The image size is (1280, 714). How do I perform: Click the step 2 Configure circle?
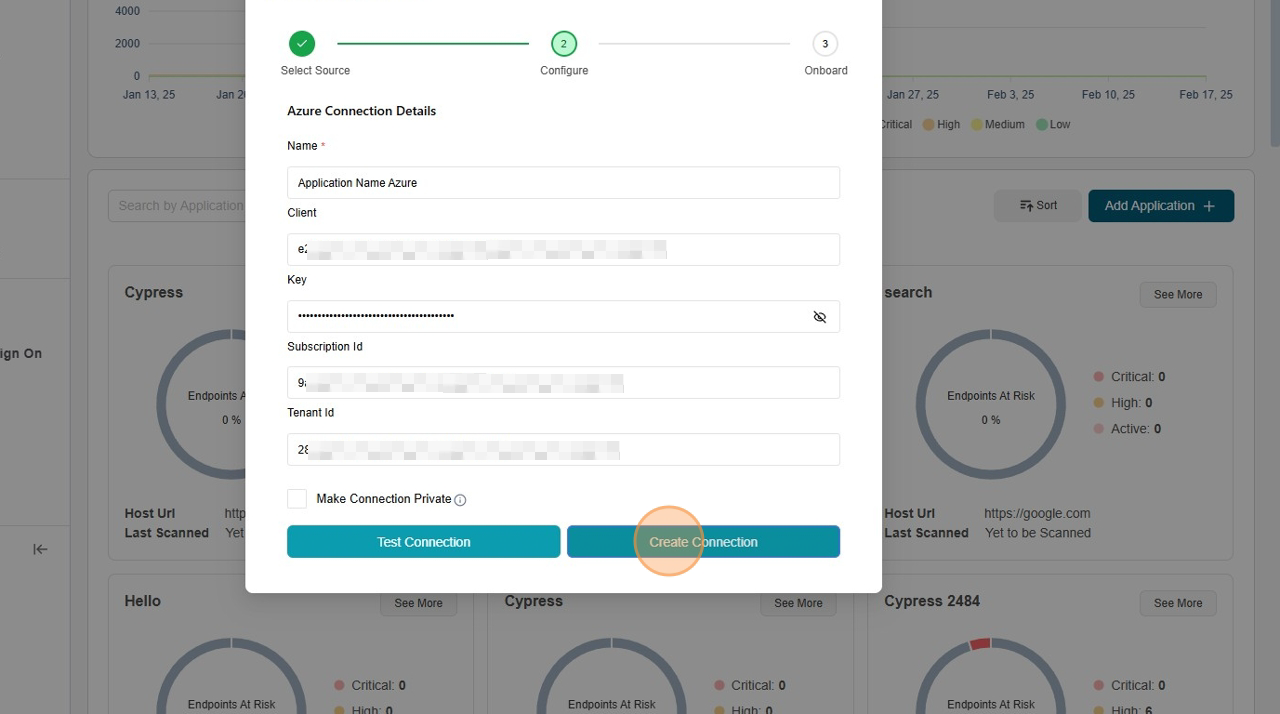click(564, 44)
